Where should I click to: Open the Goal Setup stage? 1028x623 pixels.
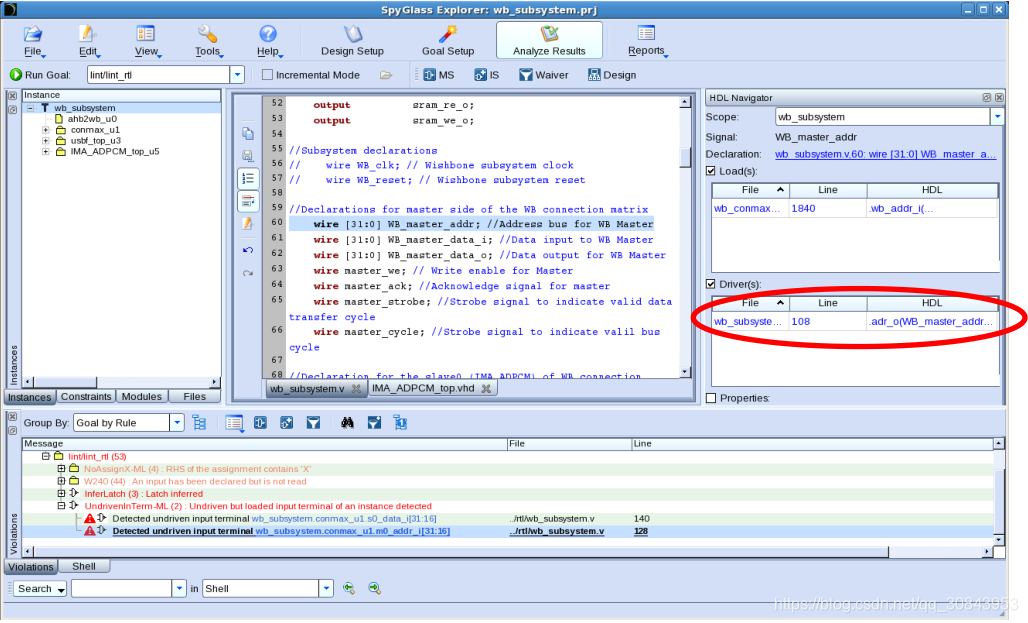click(x=448, y=41)
